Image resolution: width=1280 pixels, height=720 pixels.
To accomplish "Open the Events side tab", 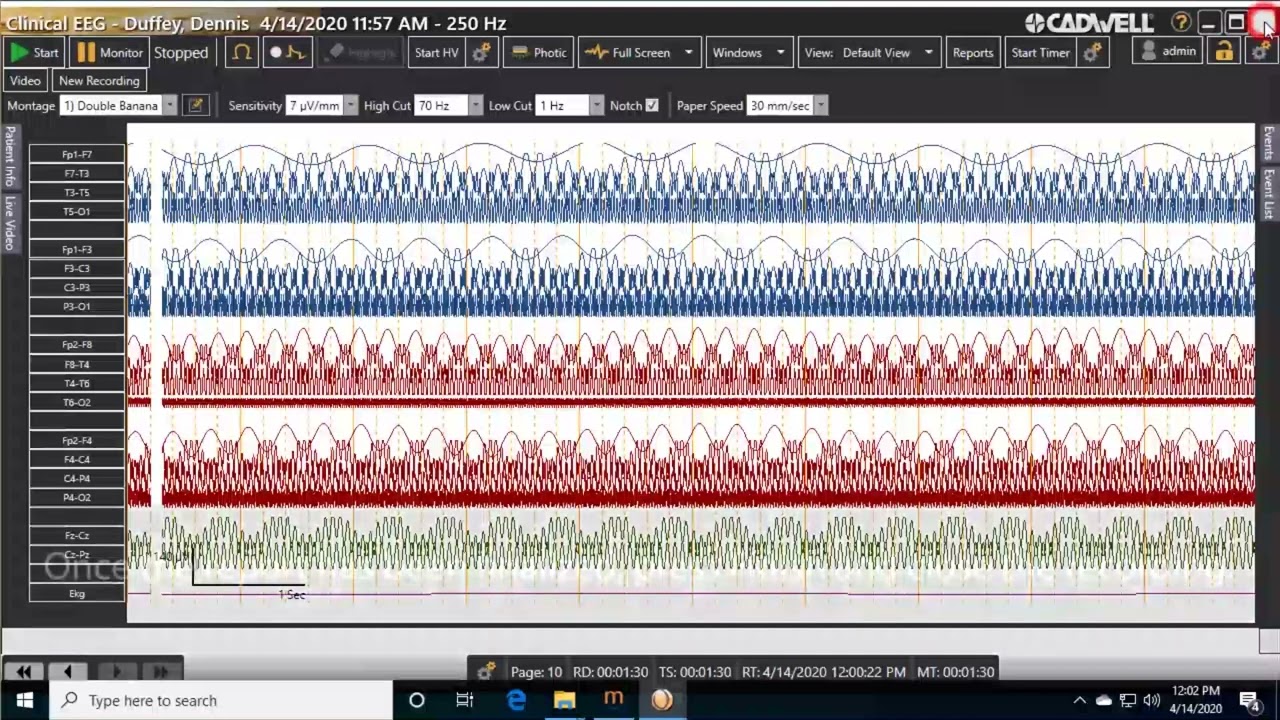I will point(1269,144).
